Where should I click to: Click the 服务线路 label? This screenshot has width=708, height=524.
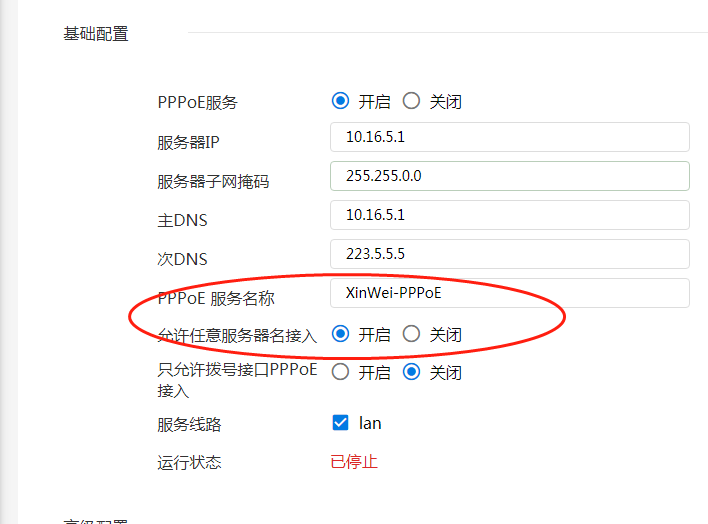click(189, 424)
